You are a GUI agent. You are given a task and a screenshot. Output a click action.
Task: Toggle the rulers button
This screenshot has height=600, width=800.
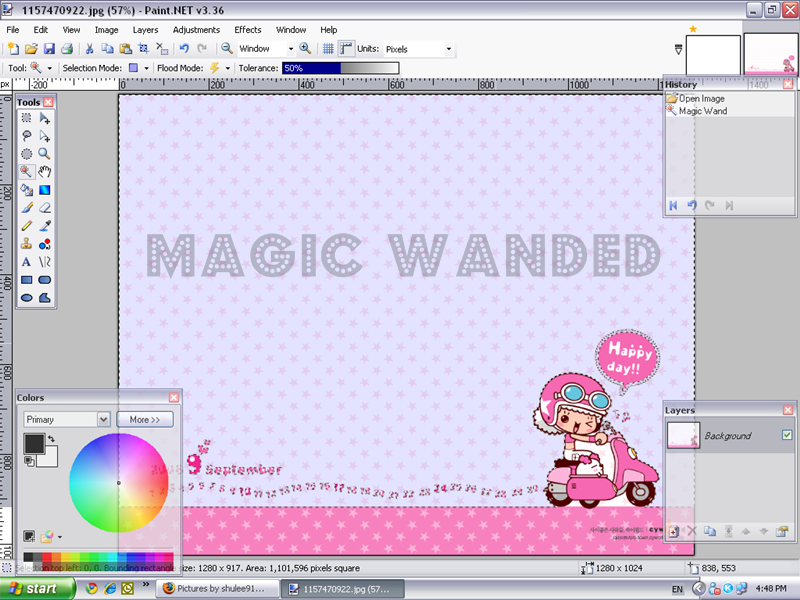click(346, 48)
